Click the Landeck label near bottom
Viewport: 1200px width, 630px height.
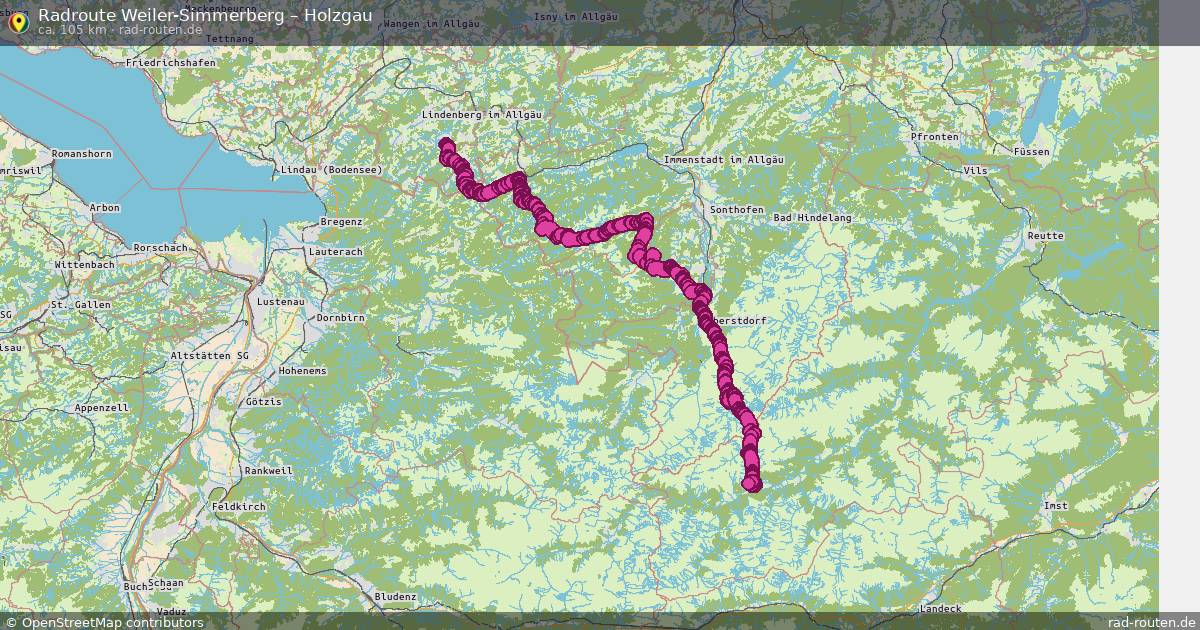(940, 608)
